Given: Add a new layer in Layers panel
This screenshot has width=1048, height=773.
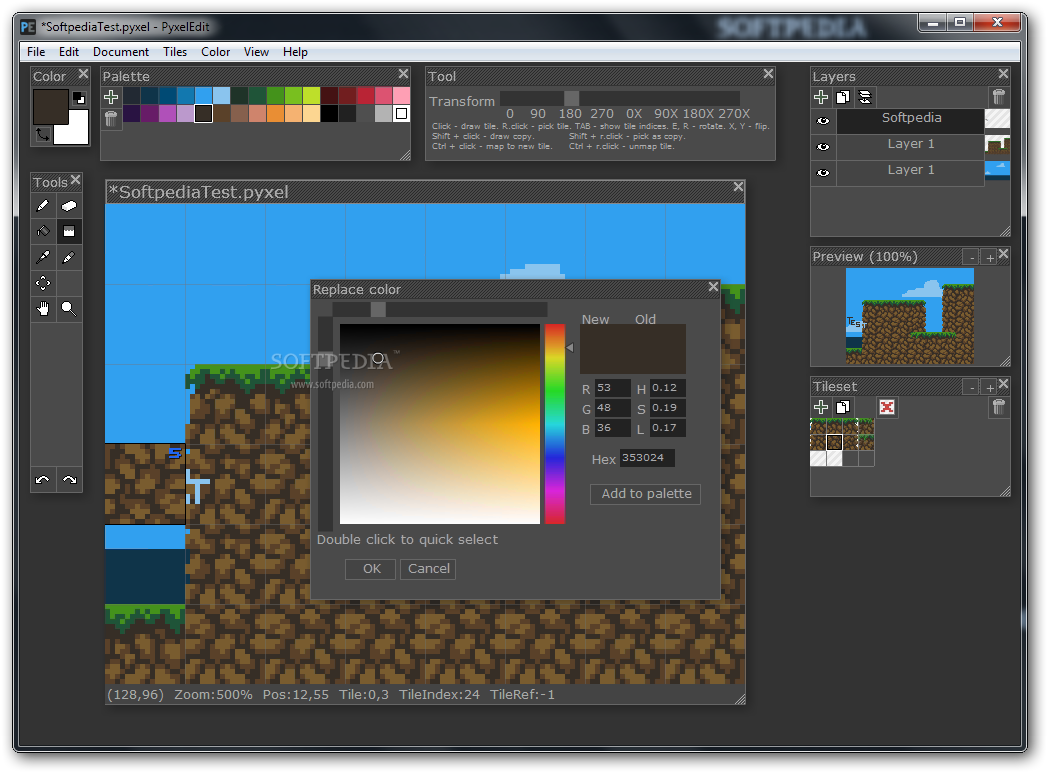Looking at the screenshot, I should 821,97.
